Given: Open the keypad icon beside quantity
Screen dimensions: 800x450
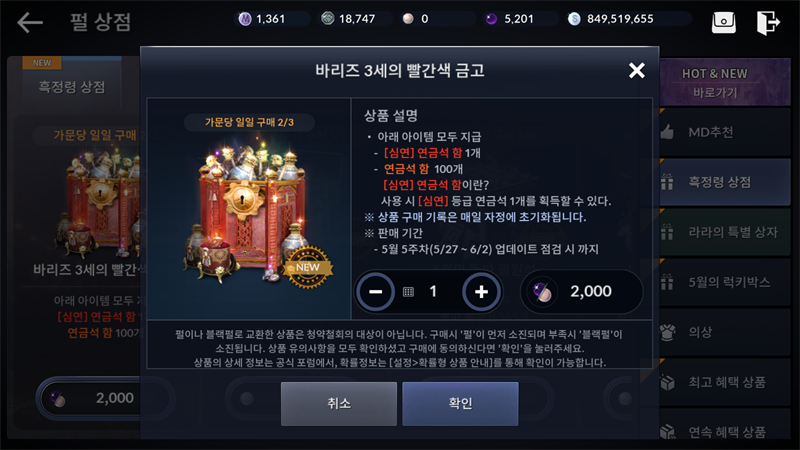Looking at the screenshot, I should tap(408, 292).
